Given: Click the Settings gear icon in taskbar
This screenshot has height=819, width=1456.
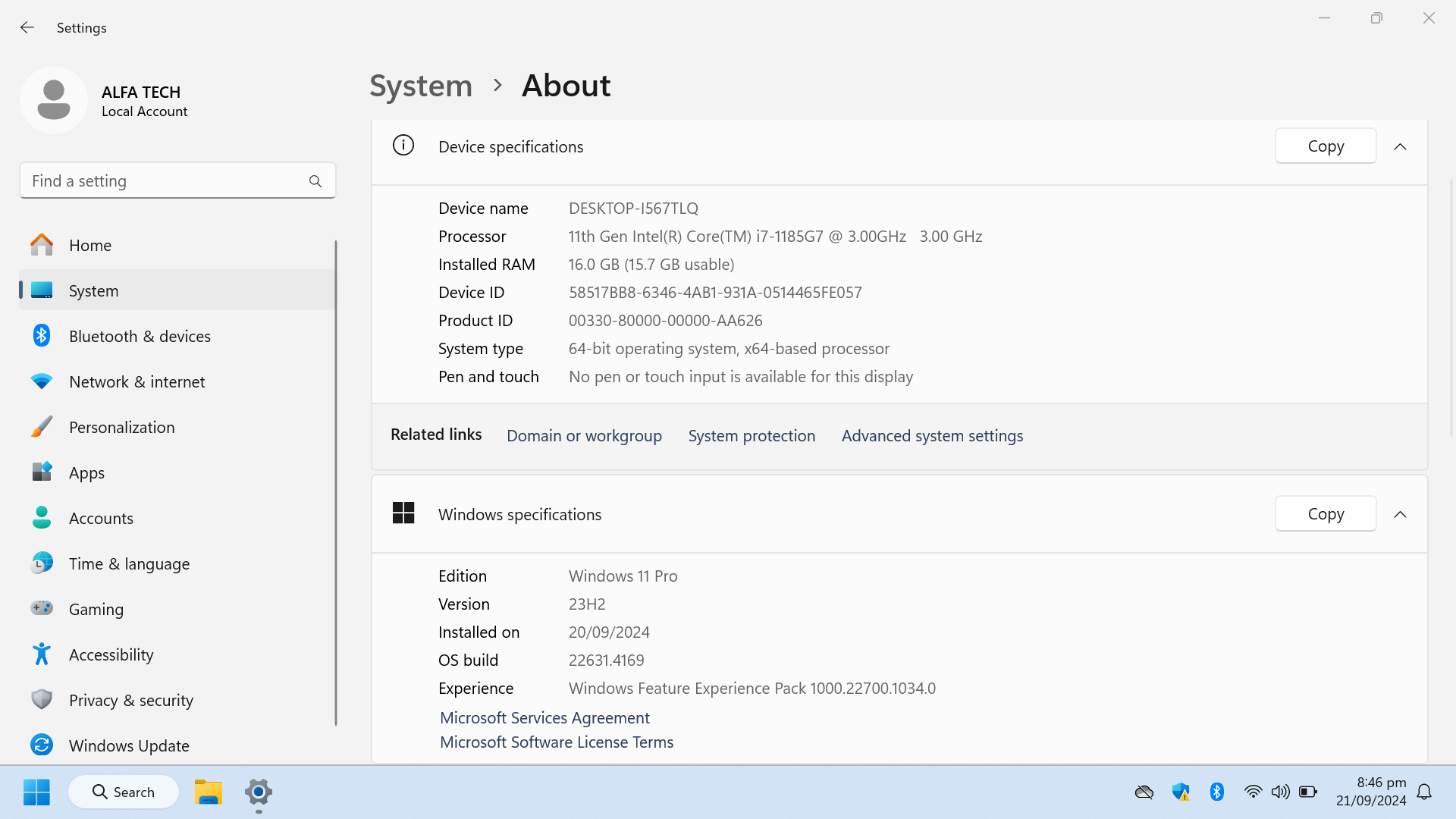Looking at the screenshot, I should pos(259,792).
